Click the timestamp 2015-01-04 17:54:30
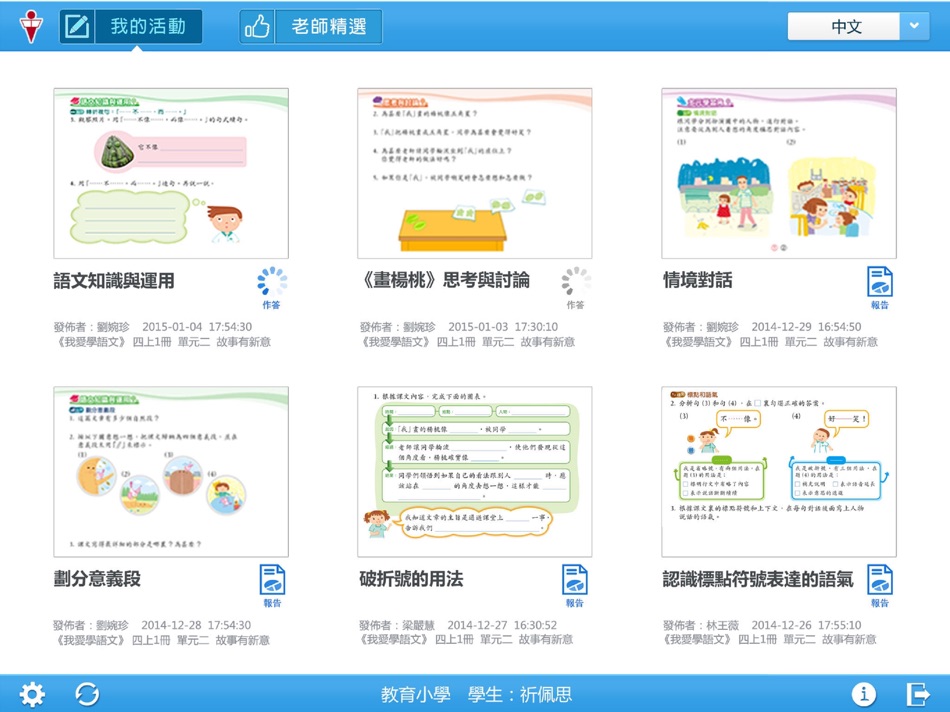This screenshot has height=712, width=950. pyautogui.click(x=197, y=327)
